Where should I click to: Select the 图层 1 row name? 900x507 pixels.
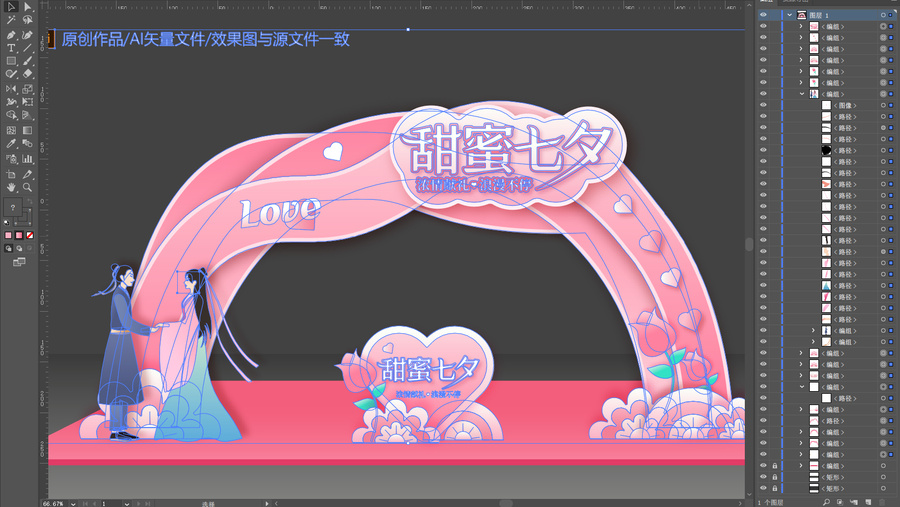(x=819, y=15)
